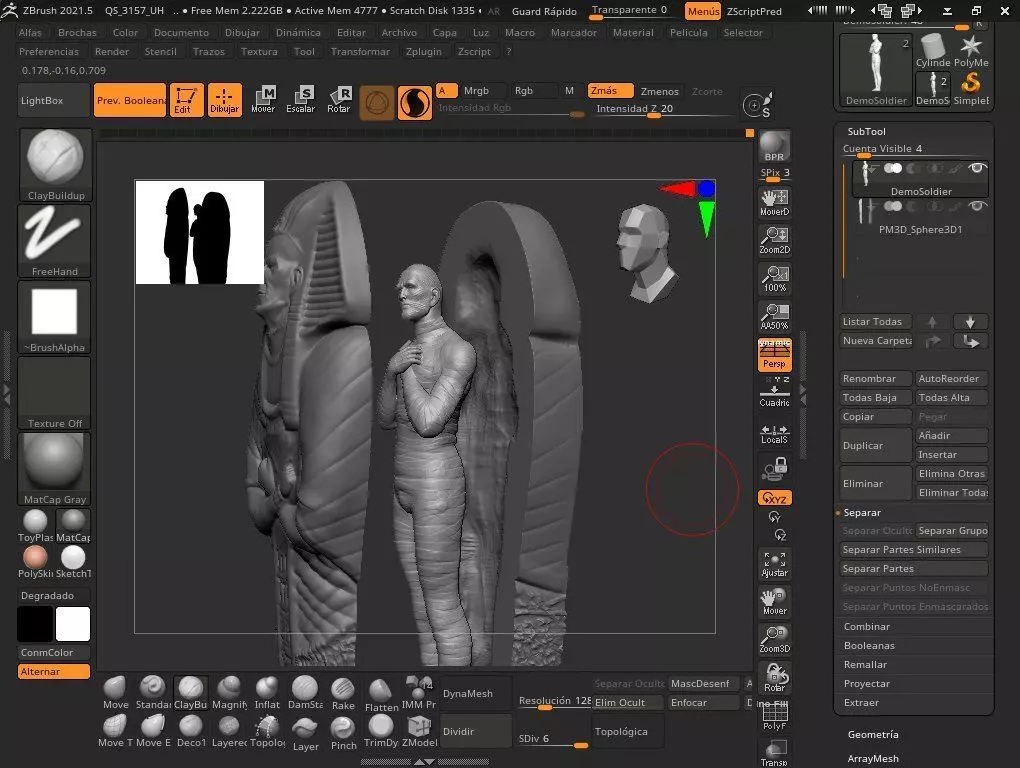Viewport: 1020px width, 768px height.
Task: Open the Brochas menu
Action: pos(77,33)
